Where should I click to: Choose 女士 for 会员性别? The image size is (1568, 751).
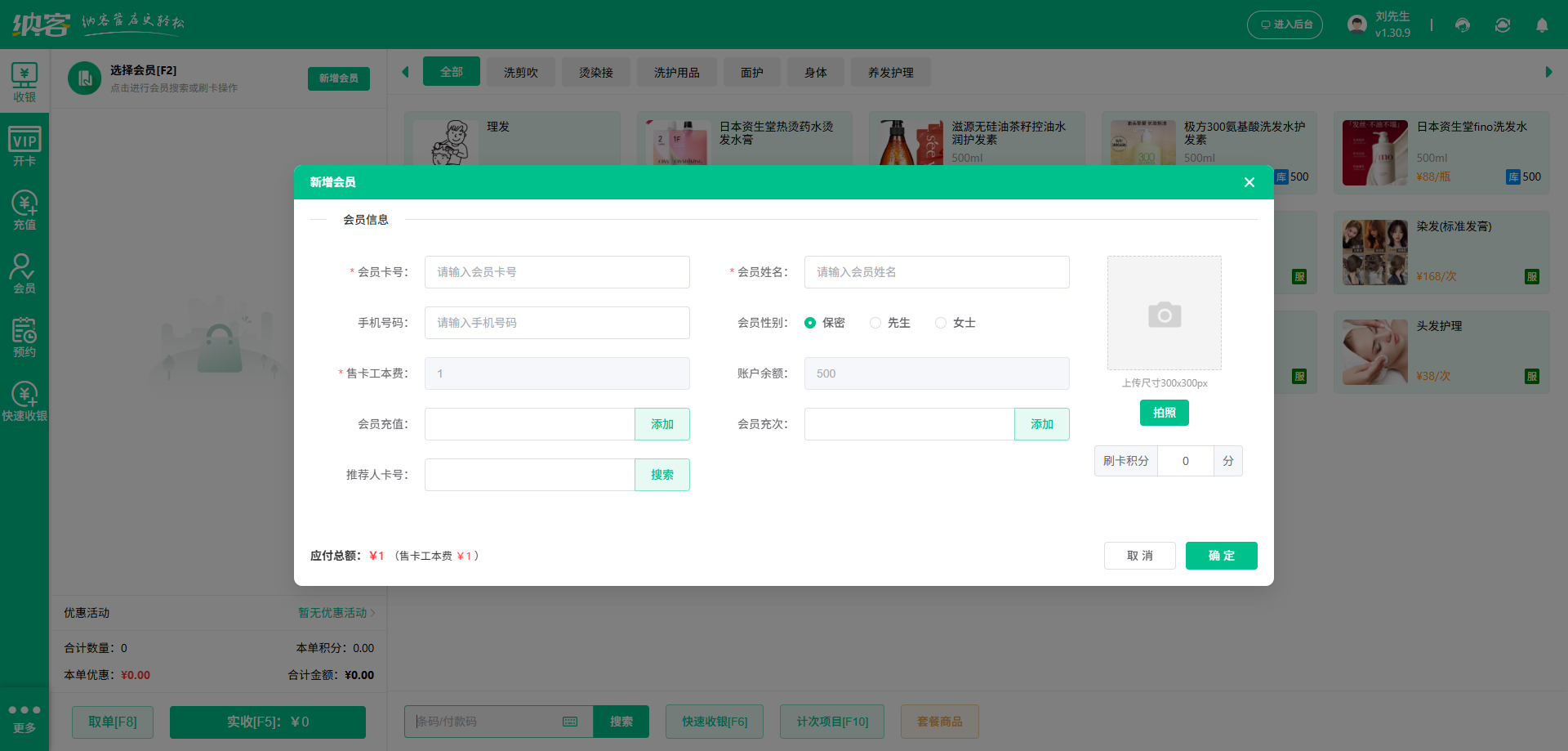click(940, 323)
